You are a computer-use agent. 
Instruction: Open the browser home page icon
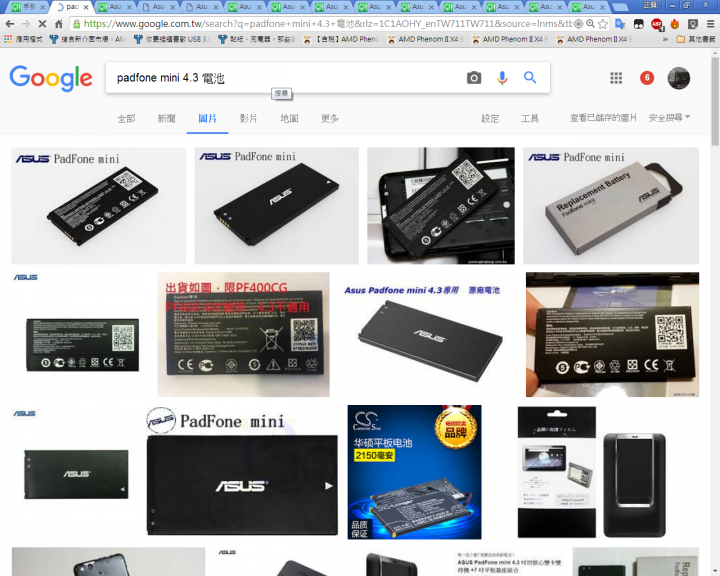[59, 24]
